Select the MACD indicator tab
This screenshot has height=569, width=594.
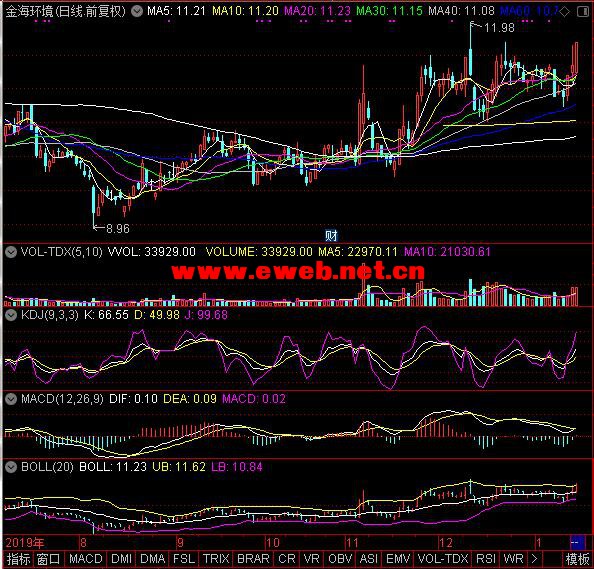86,559
